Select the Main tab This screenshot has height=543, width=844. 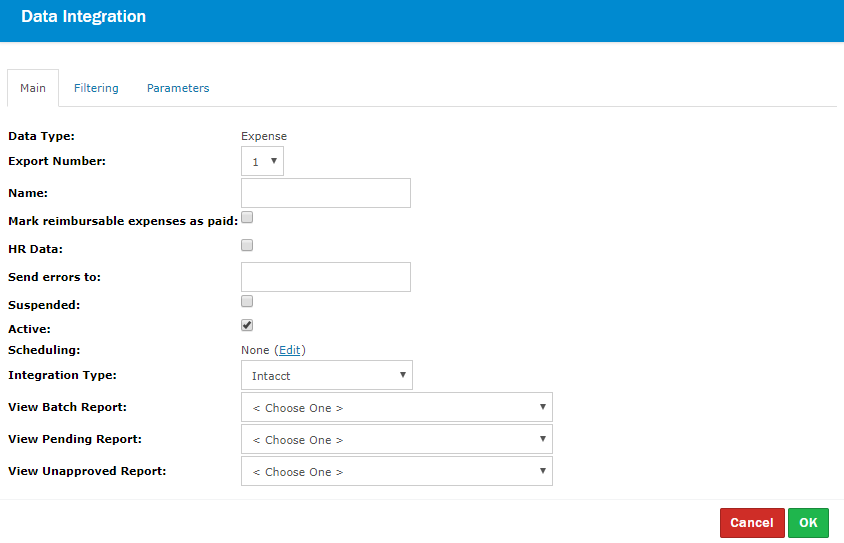pyautogui.click(x=33, y=88)
